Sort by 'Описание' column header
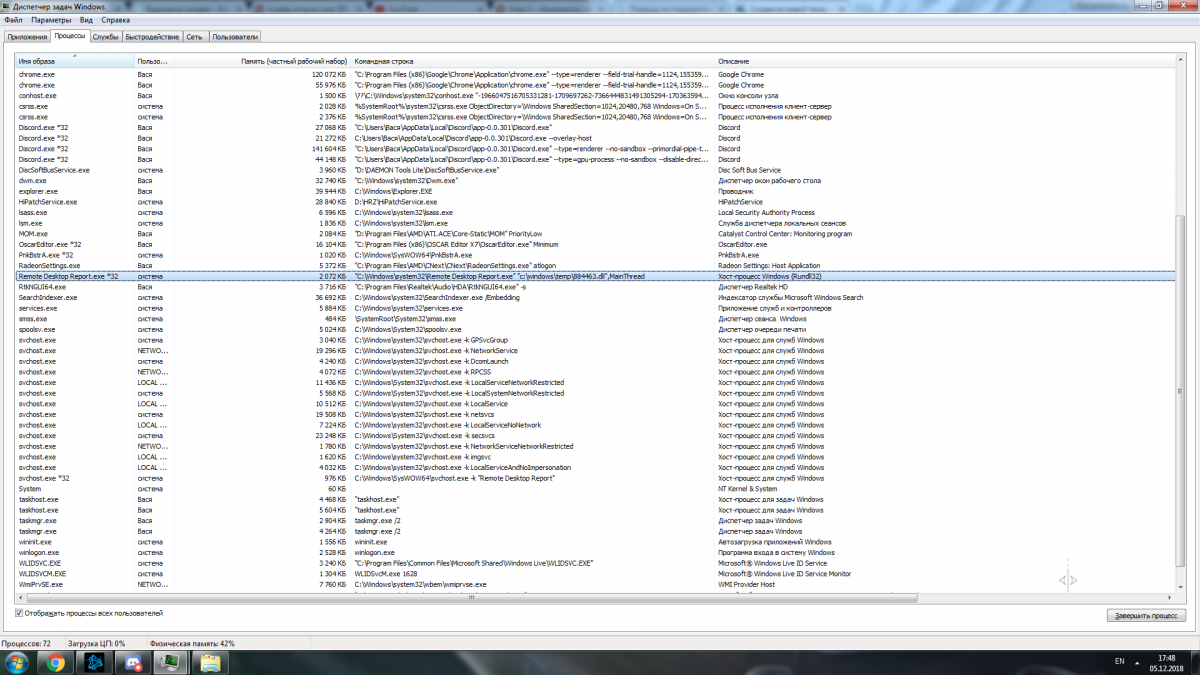This screenshot has width=1200, height=675. pos(944,62)
